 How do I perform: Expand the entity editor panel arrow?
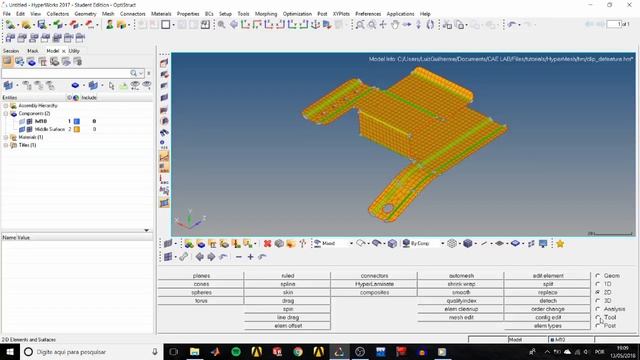(x=147, y=231)
